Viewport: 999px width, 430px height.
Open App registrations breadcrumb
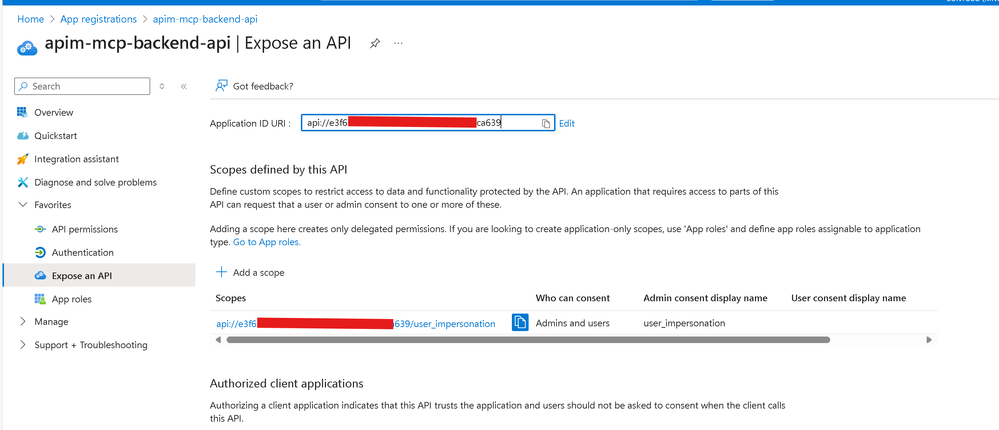click(99, 19)
